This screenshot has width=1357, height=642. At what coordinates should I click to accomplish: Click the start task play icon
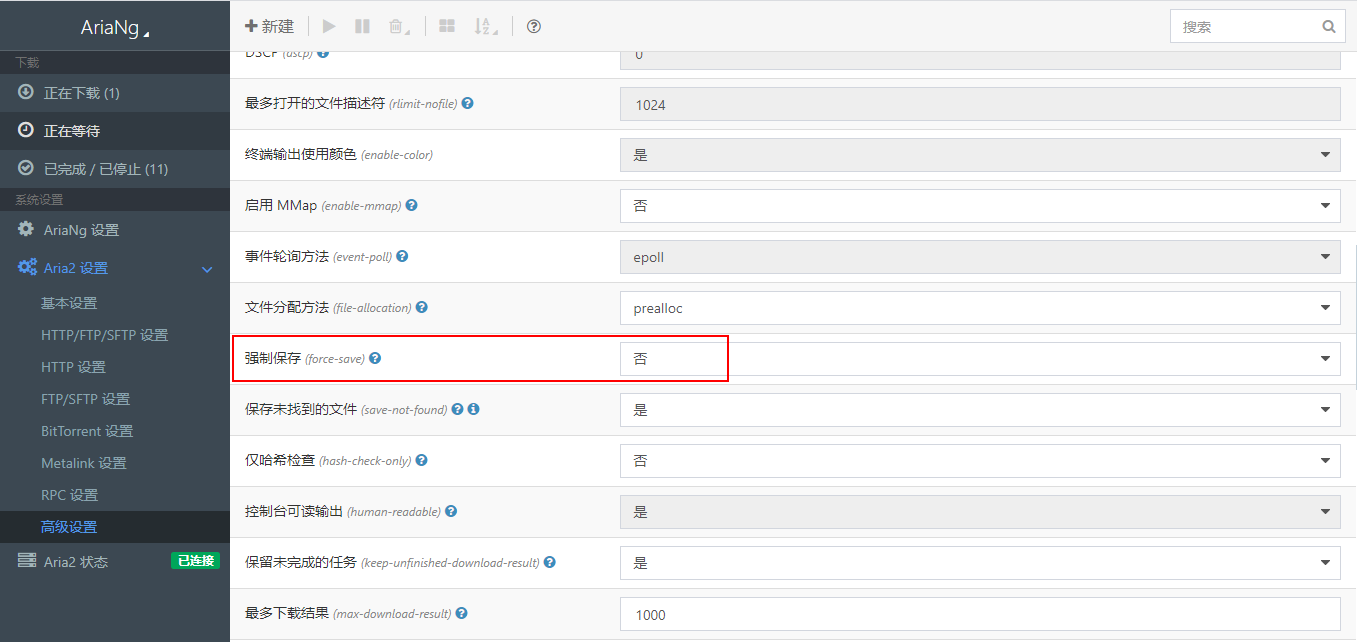(x=329, y=27)
